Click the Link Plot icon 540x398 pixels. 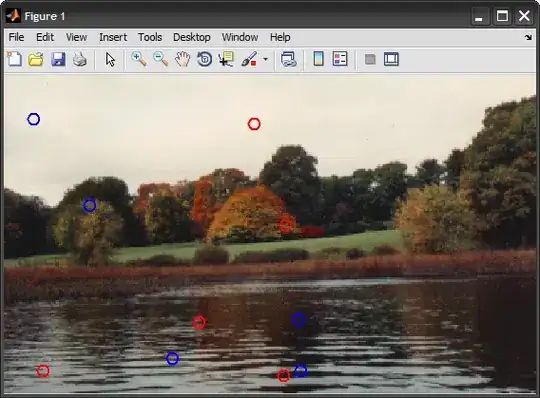[x=289, y=59]
